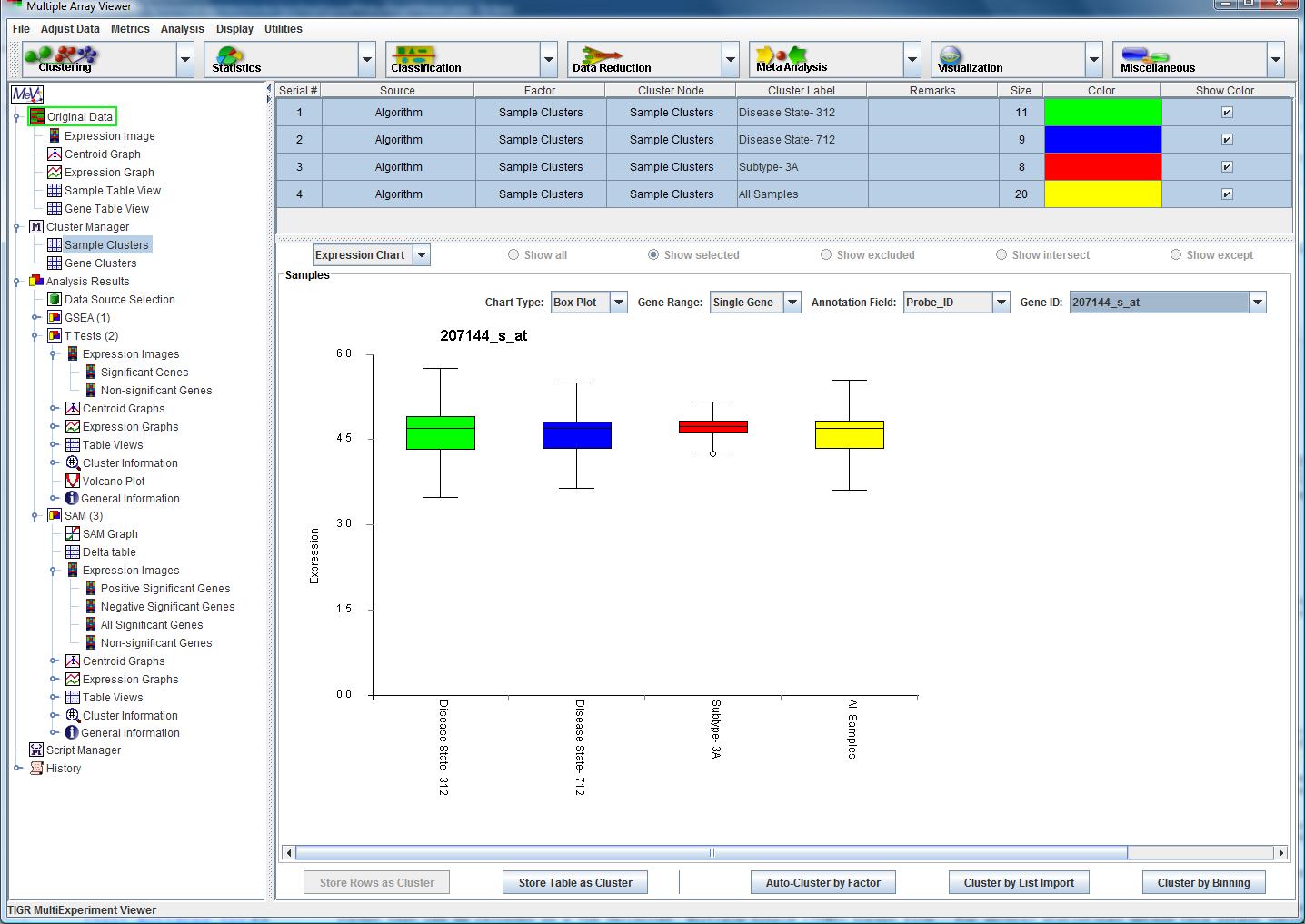Open the Chart Type dropdown
Viewport: 1305px width, 924px height.
pos(618,303)
